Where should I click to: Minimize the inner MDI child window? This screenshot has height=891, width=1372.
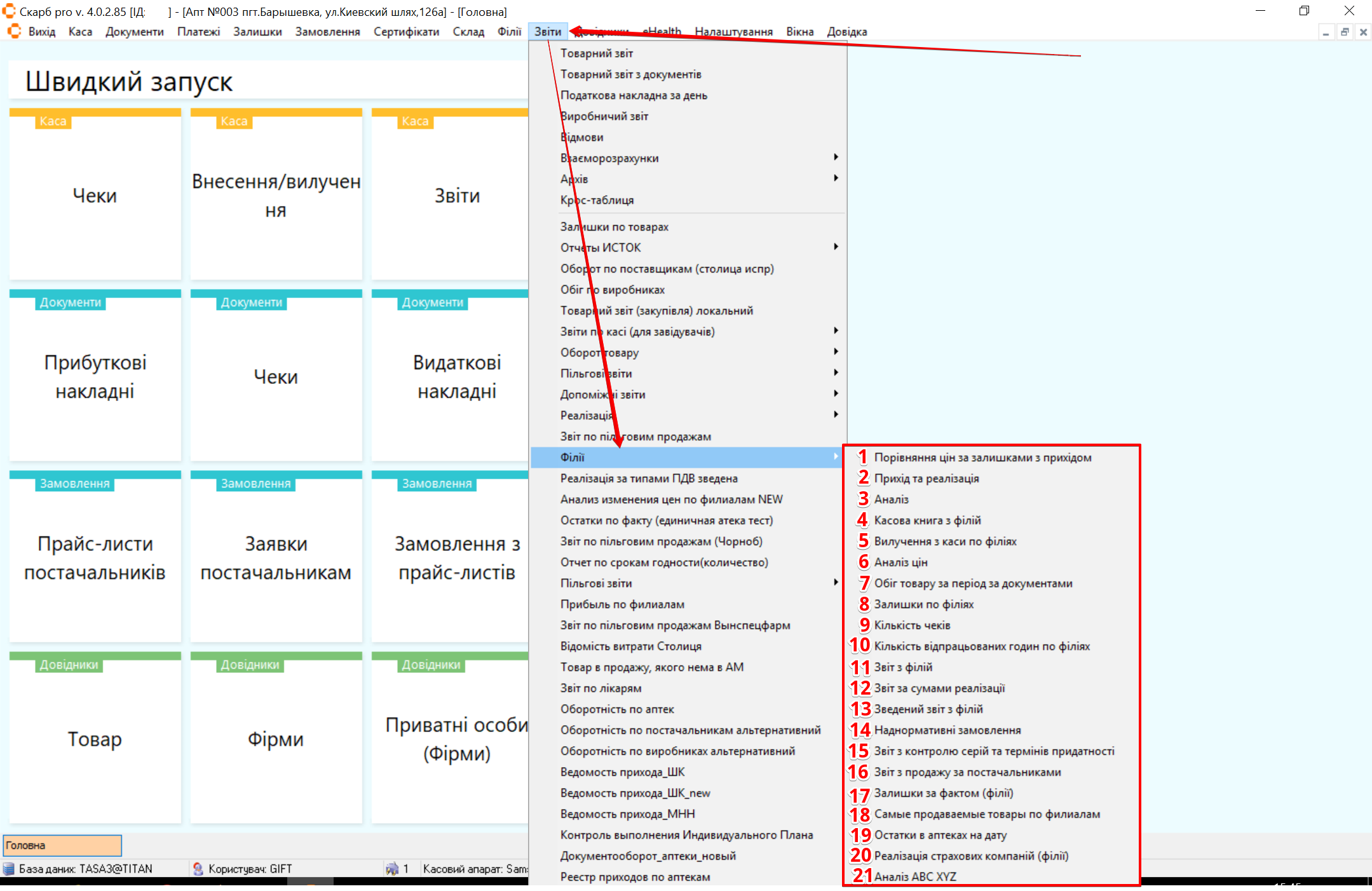coord(1326,32)
